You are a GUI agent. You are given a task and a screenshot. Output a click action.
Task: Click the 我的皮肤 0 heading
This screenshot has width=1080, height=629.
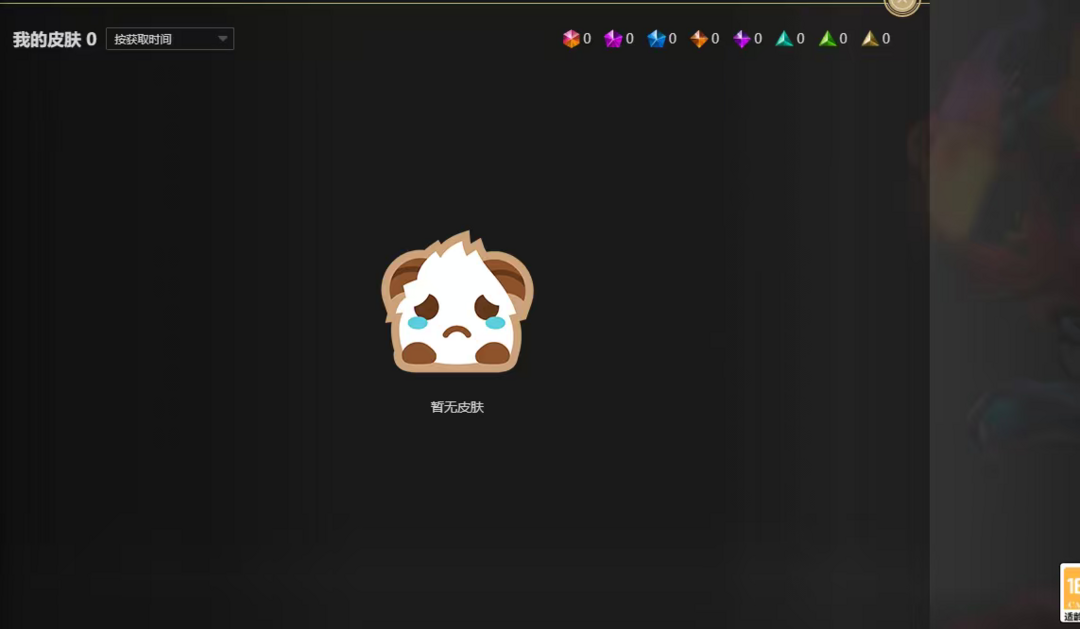click(54, 39)
